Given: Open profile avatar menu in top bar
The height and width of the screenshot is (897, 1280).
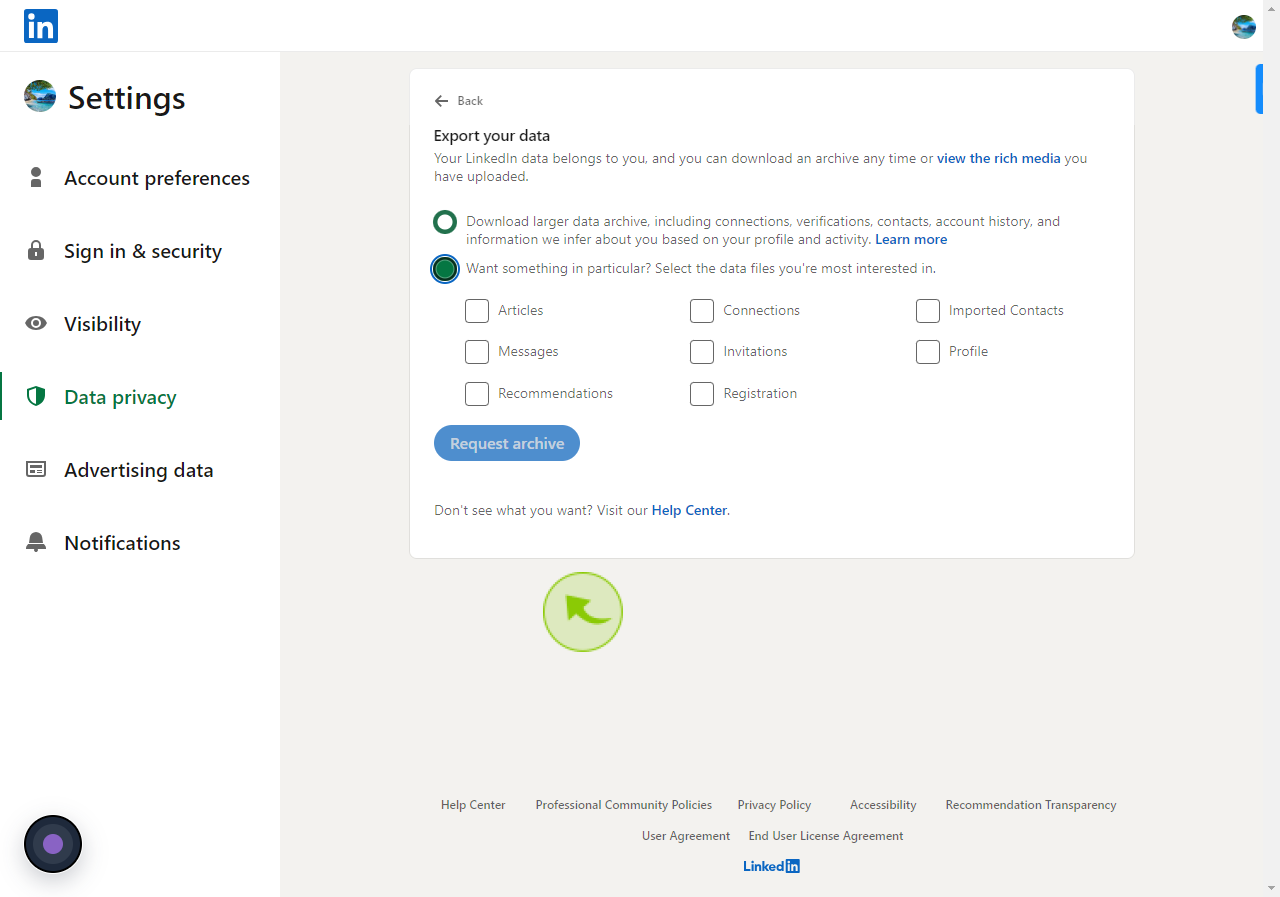Looking at the screenshot, I should tap(1243, 27).
